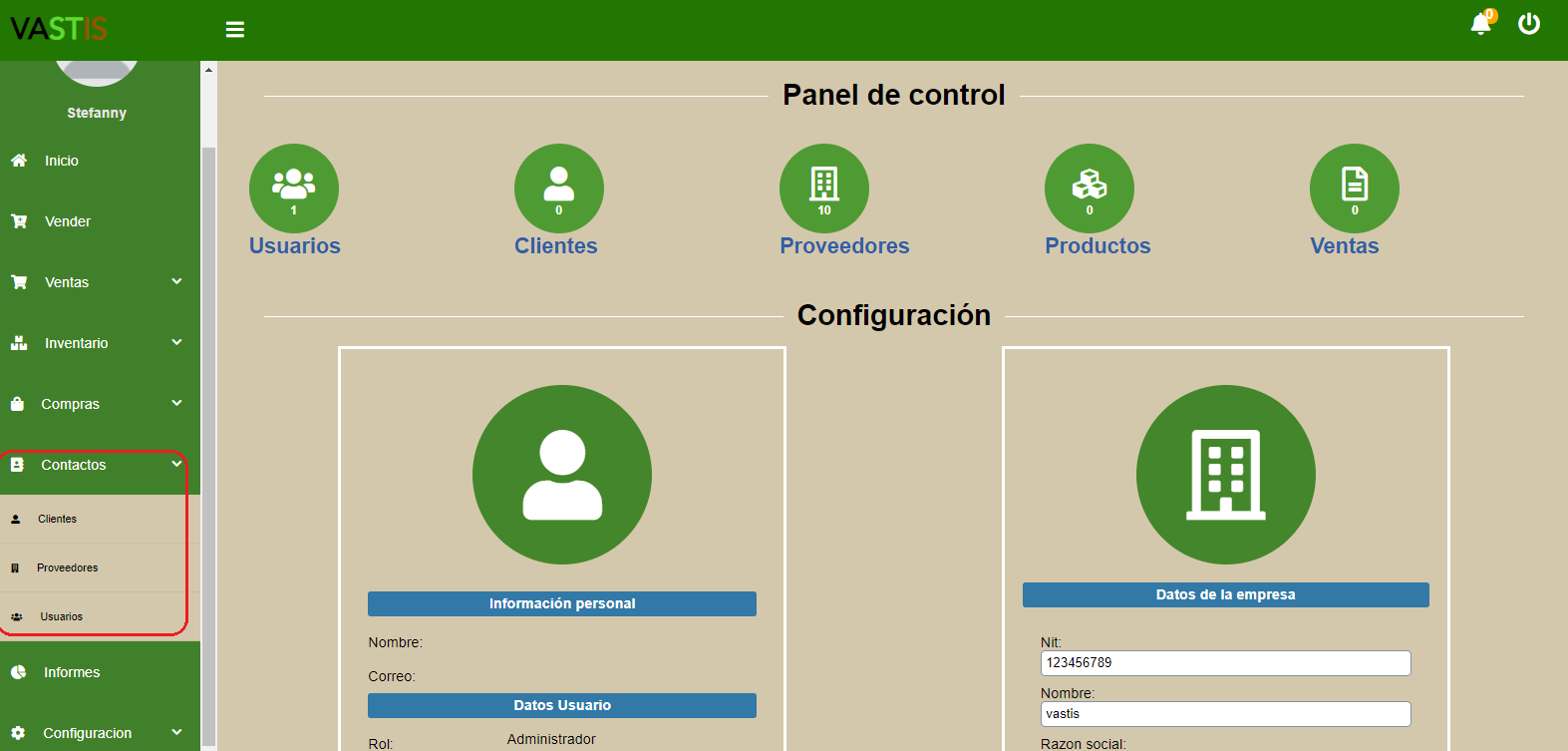The height and width of the screenshot is (751, 1568).
Task: Click the Administrador role text
Action: tap(551, 739)
